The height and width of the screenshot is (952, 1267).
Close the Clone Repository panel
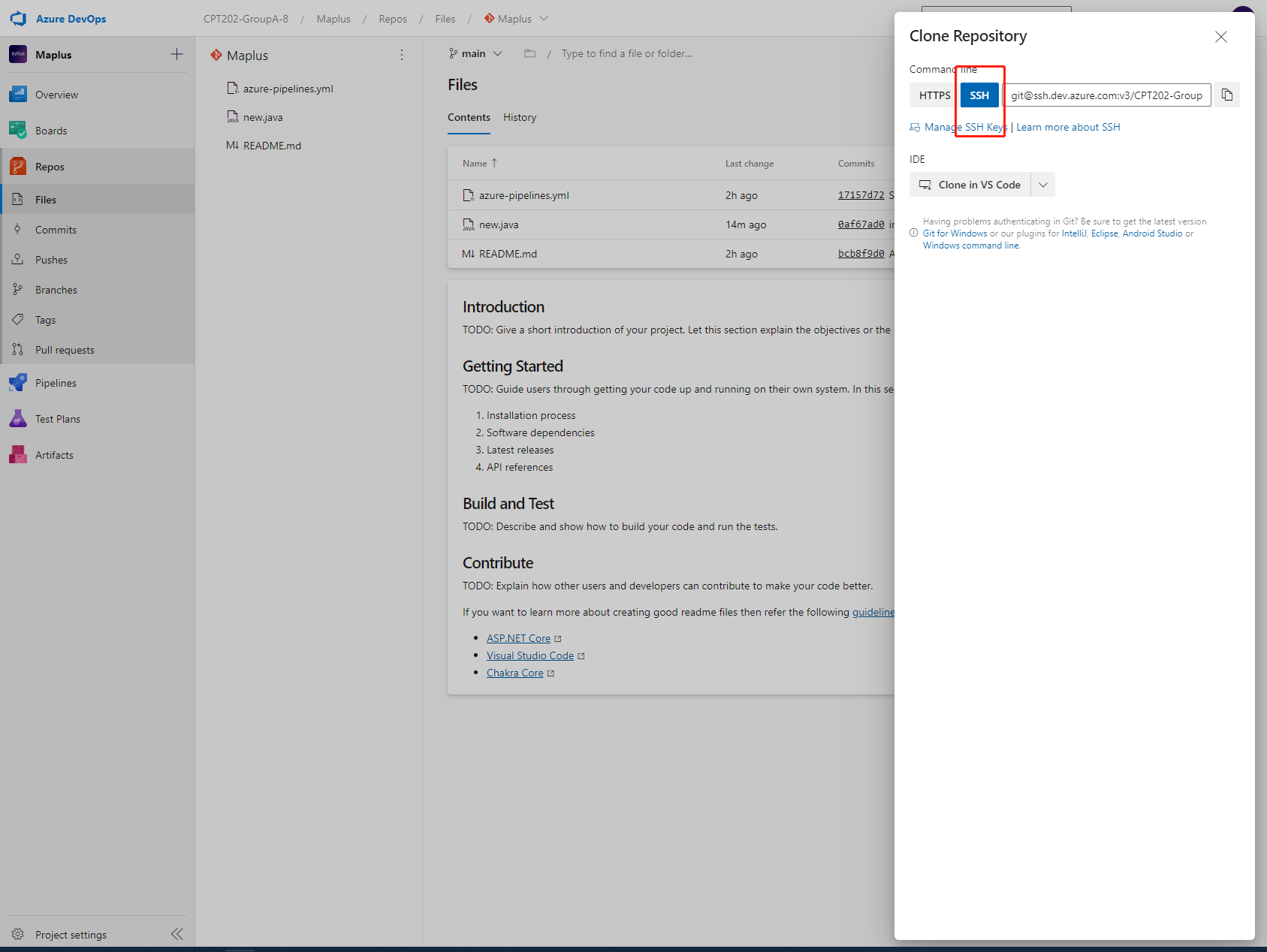point(1221,37)
